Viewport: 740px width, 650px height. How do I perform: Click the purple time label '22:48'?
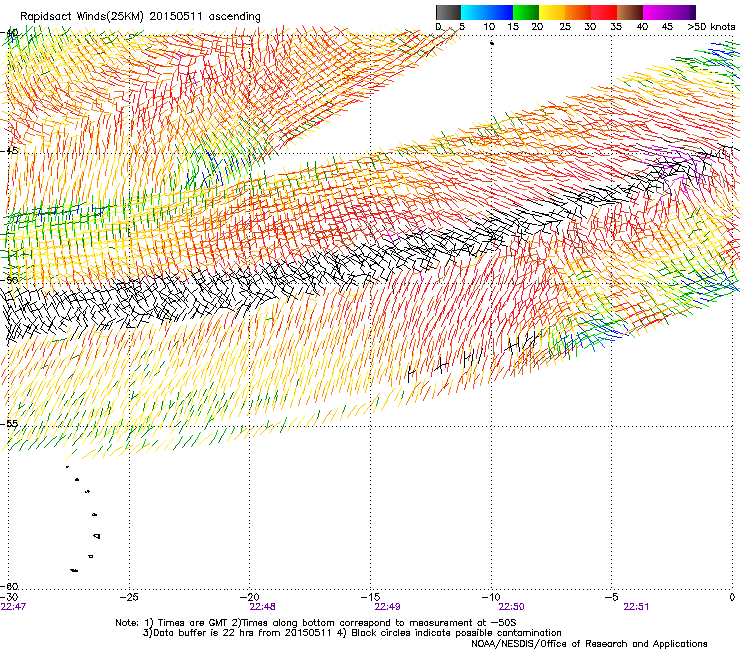pos(262,607)
